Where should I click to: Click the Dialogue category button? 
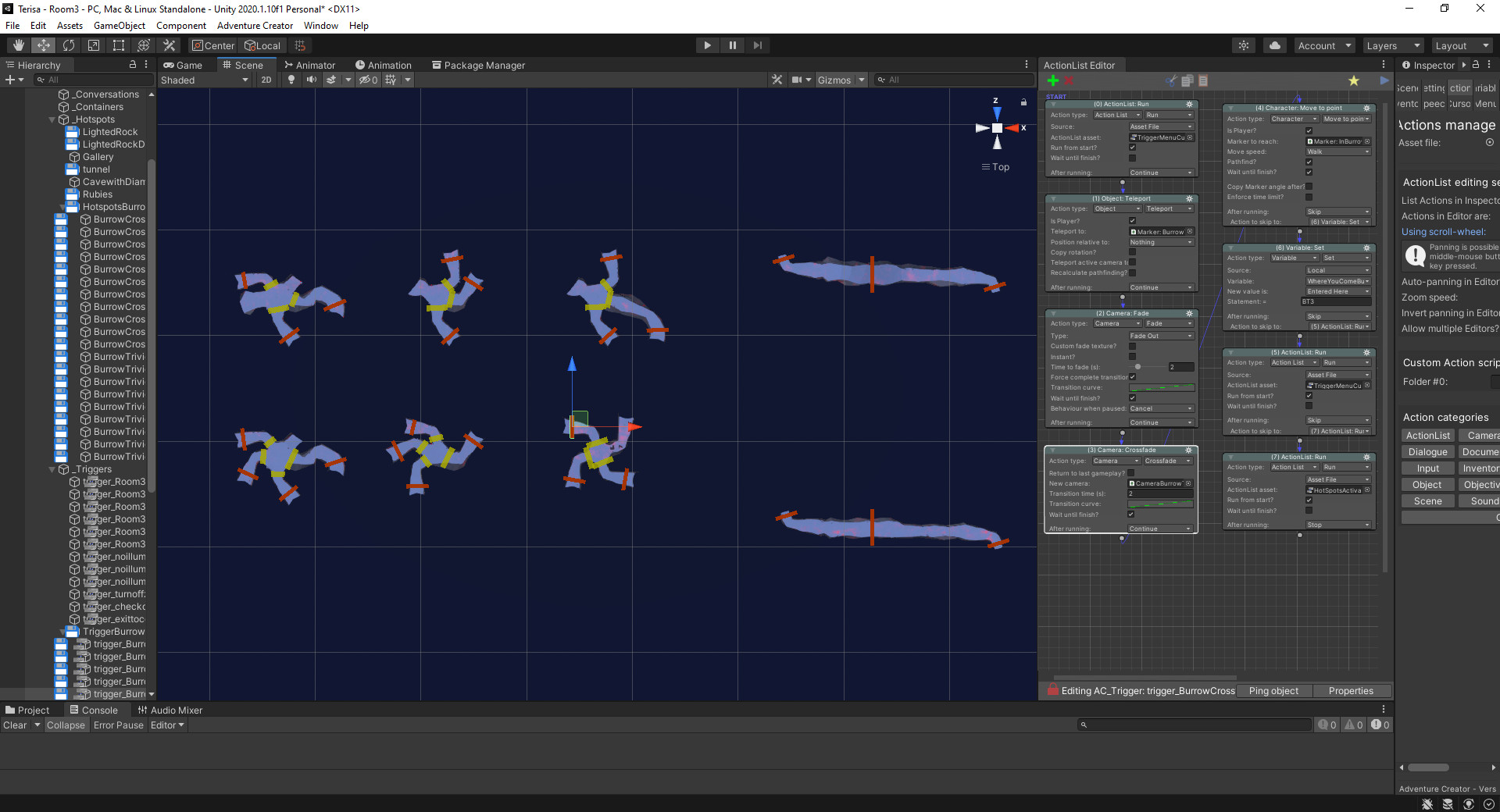(1427, 452)
